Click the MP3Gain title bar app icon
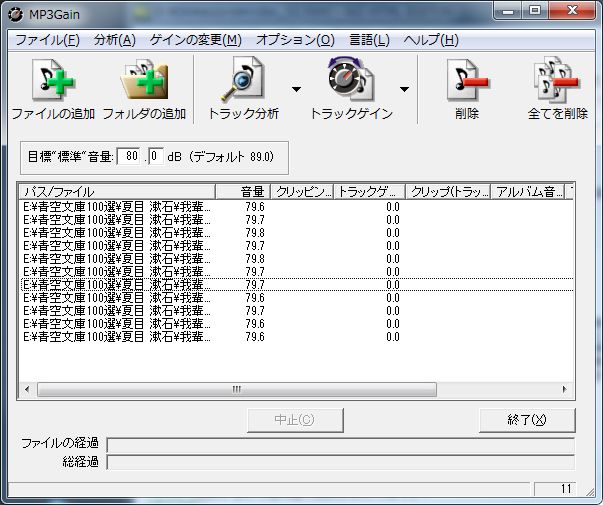The width and height of the screenshot is (603, 505). tap(16, 15)
